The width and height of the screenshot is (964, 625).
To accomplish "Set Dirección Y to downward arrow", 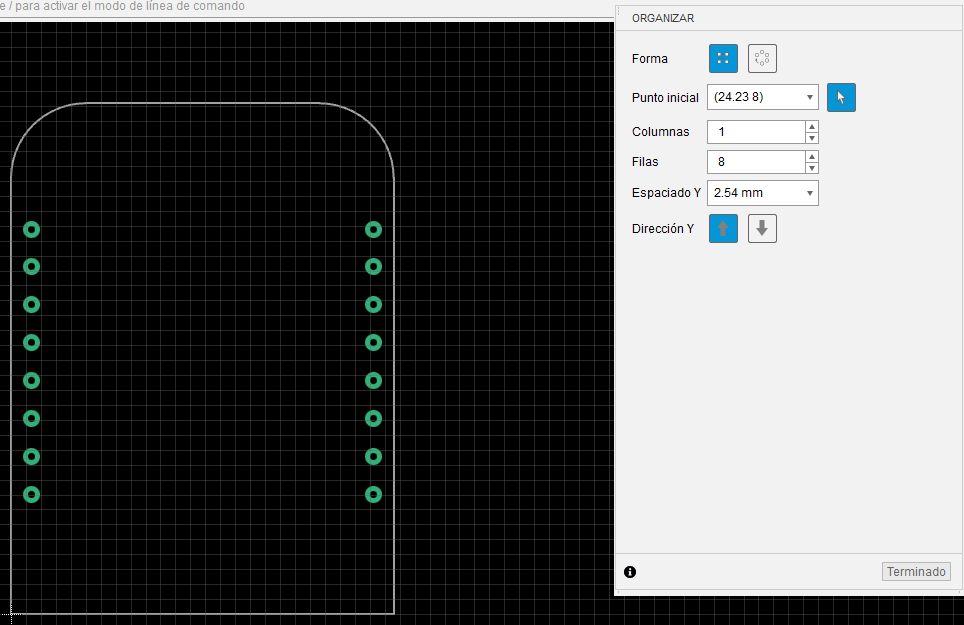I will click(762, 229).
